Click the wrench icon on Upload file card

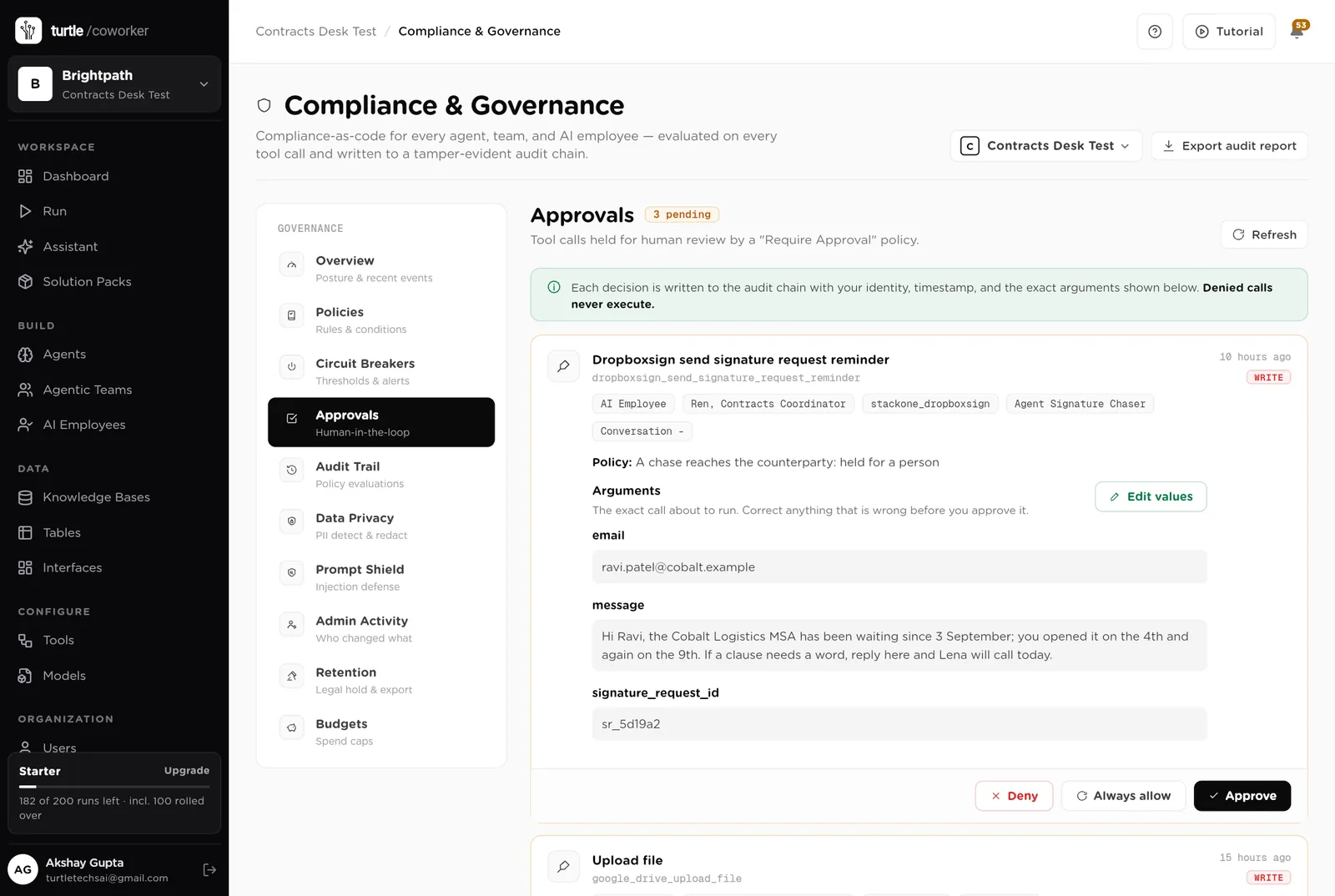[x=563, y=867]
